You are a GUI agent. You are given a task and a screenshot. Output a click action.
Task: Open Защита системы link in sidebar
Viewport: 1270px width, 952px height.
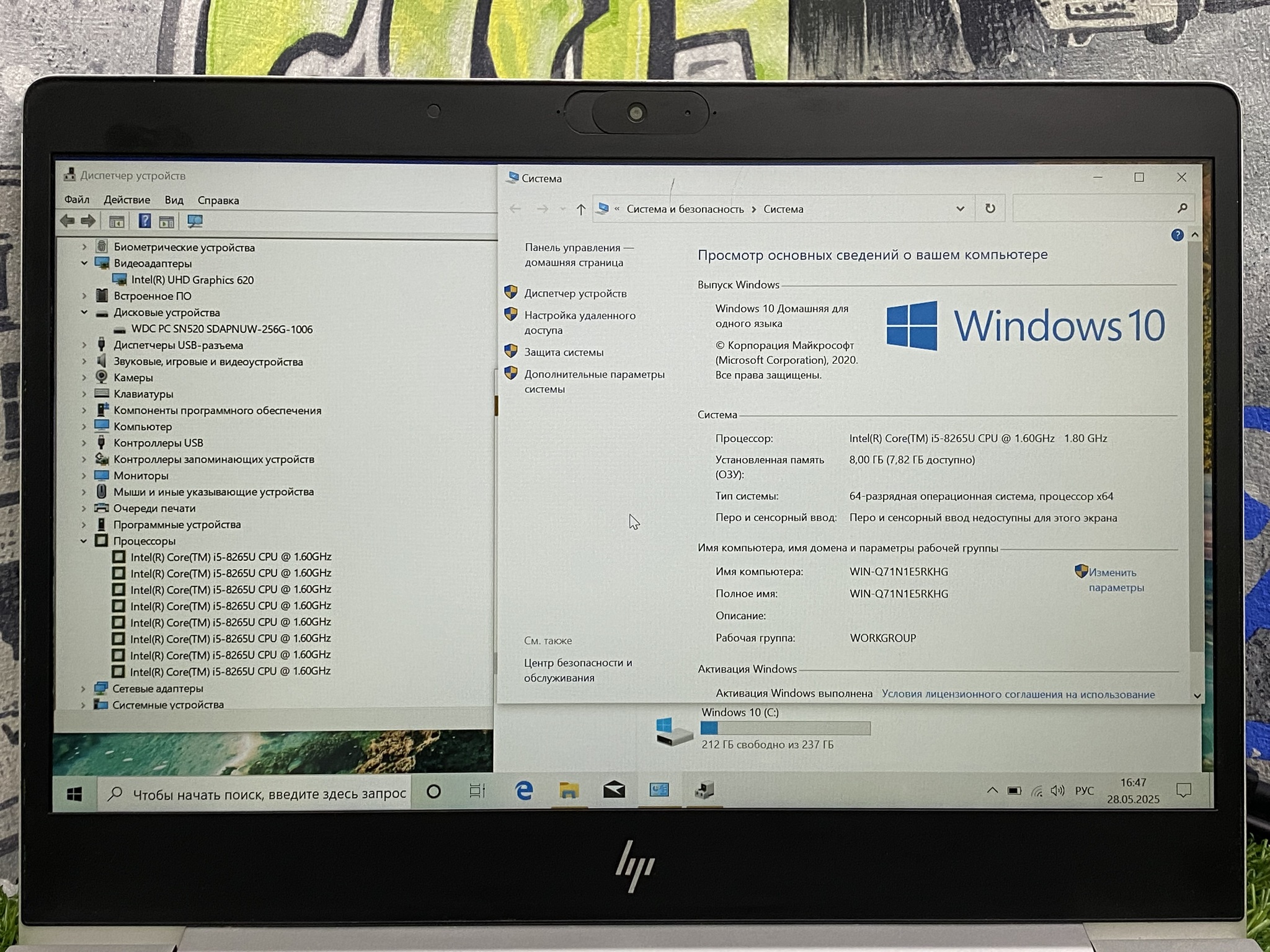[563, 352]
